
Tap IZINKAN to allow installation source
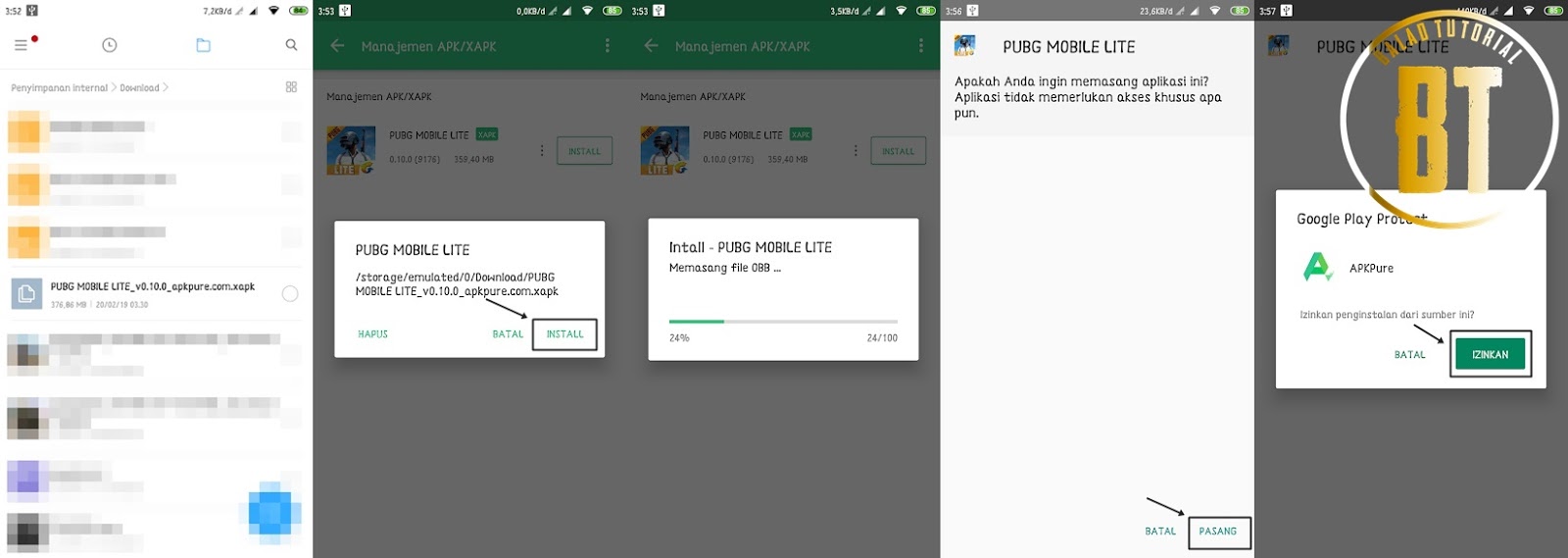tap(1490, 354)
